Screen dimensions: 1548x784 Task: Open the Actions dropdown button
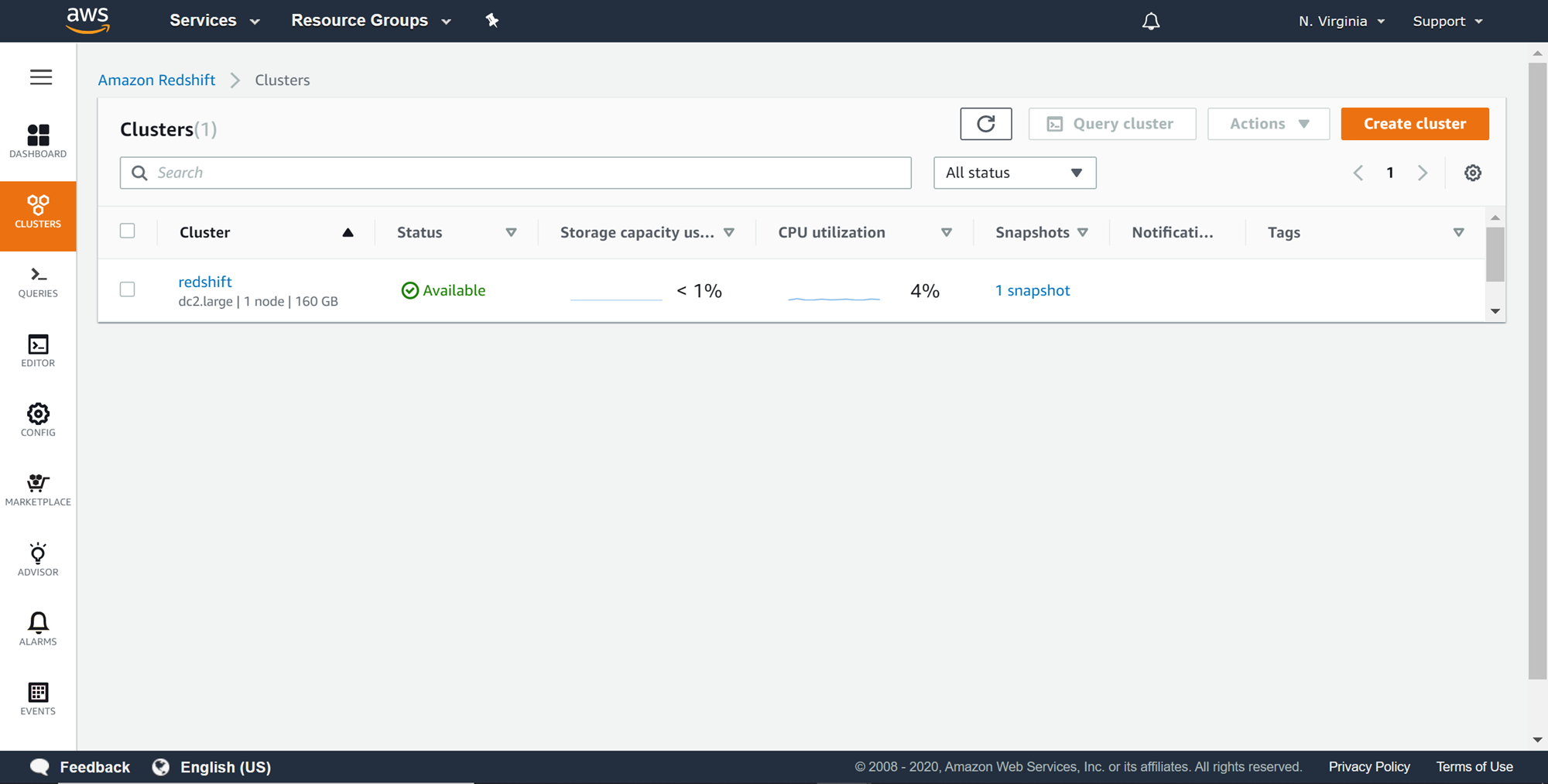tap(1269, 124)
